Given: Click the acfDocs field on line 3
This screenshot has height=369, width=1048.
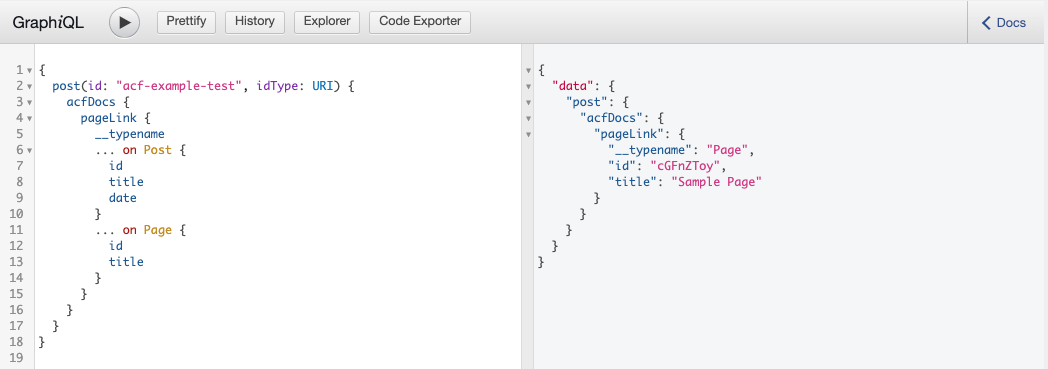Looking at the screenshot, I should (x=91, y=102).
